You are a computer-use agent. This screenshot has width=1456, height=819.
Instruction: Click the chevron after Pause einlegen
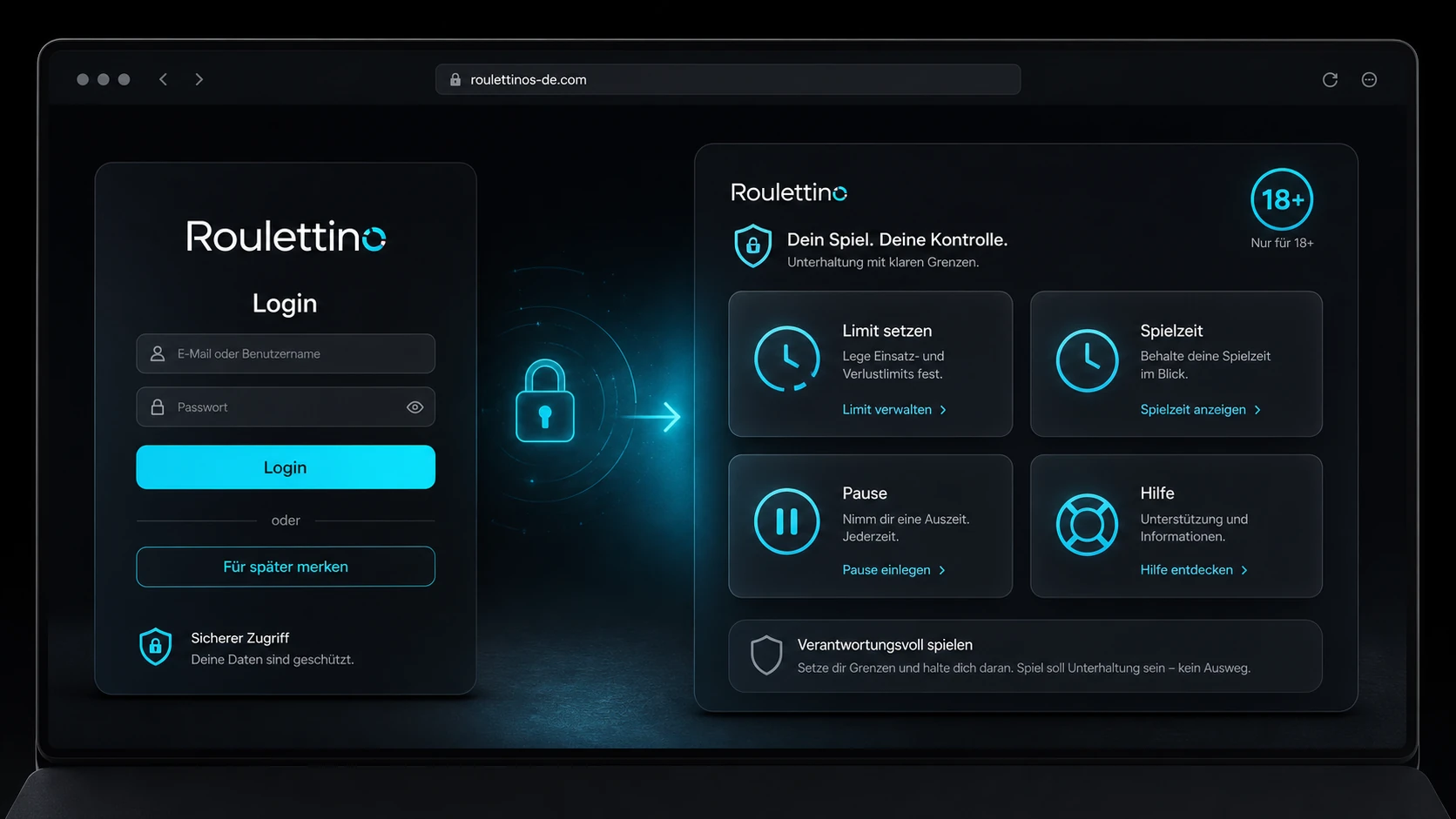pyautogui.click(x=942, y=571)
